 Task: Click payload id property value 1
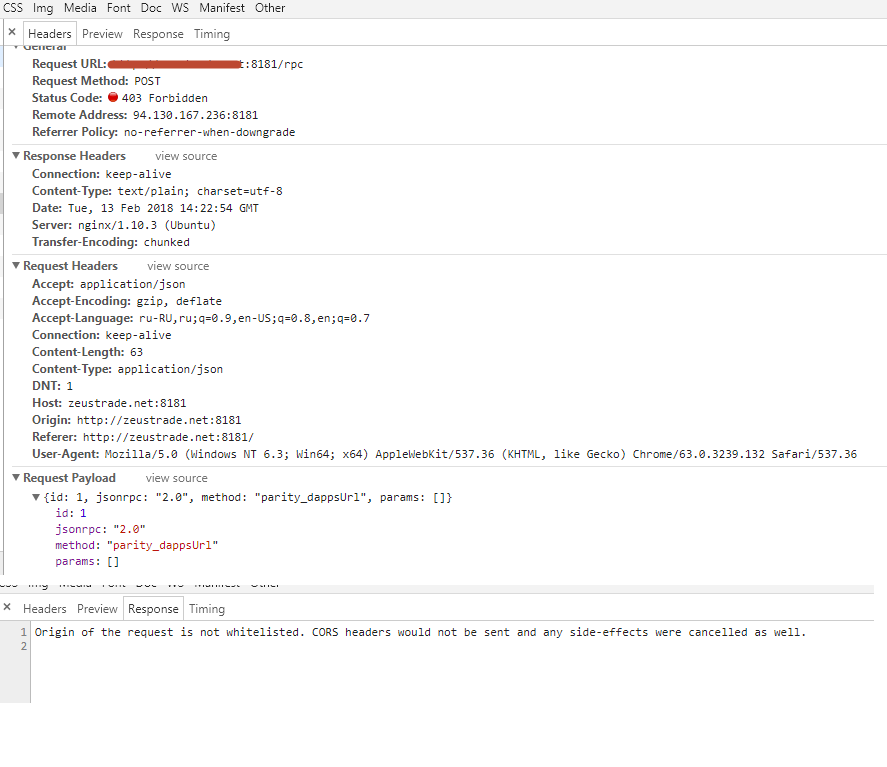coord(83,513)
